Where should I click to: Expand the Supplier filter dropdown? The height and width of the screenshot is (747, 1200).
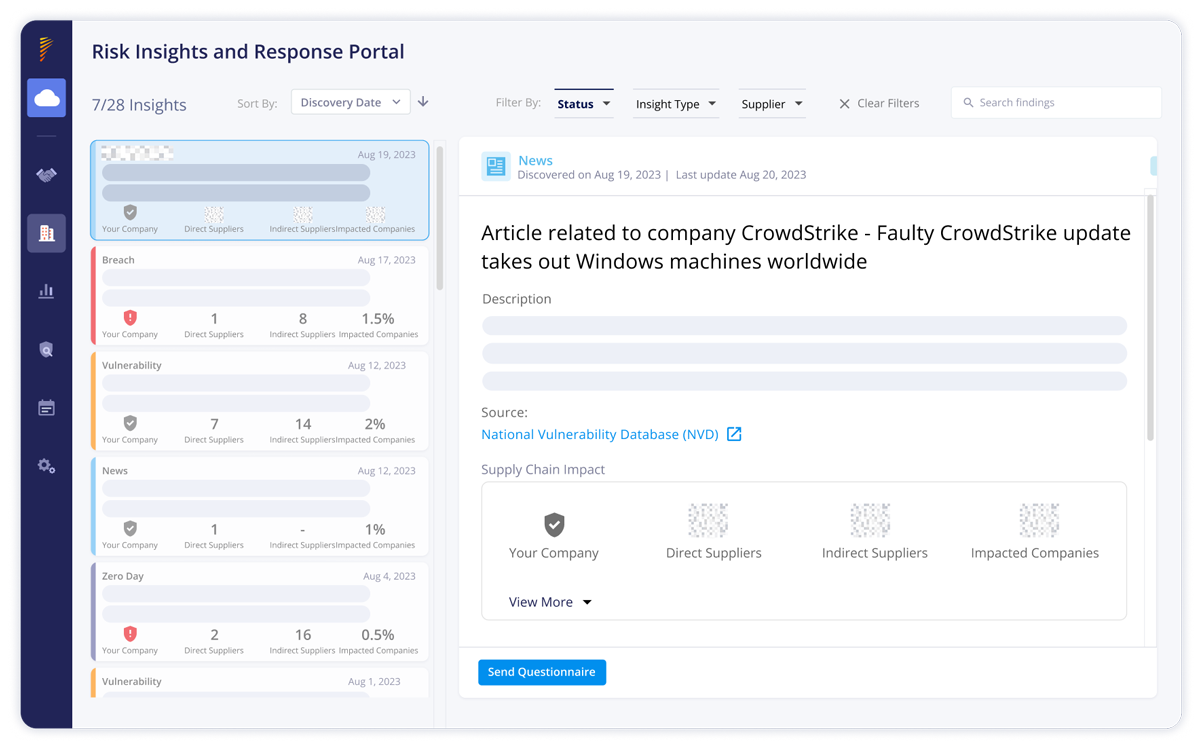772,104
